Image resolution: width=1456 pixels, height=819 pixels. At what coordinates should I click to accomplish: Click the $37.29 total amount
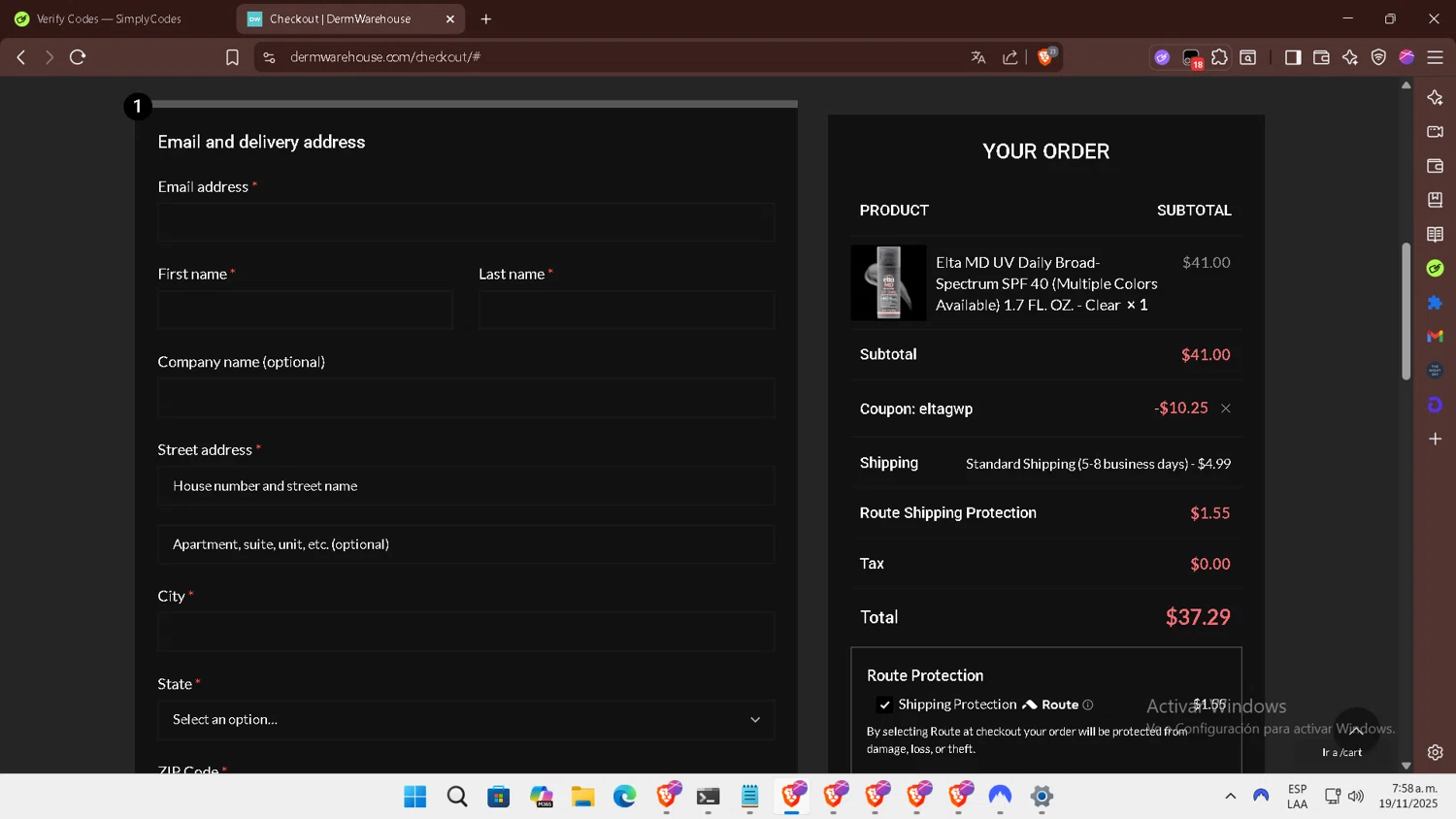pyautogui.click(x=1198, y=617)
